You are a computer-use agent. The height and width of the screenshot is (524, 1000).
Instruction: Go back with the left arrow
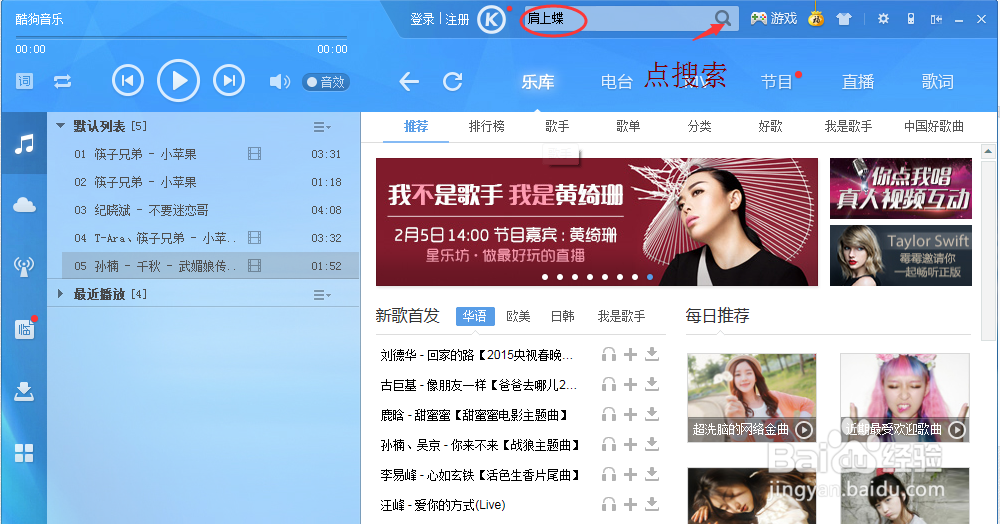409,81
